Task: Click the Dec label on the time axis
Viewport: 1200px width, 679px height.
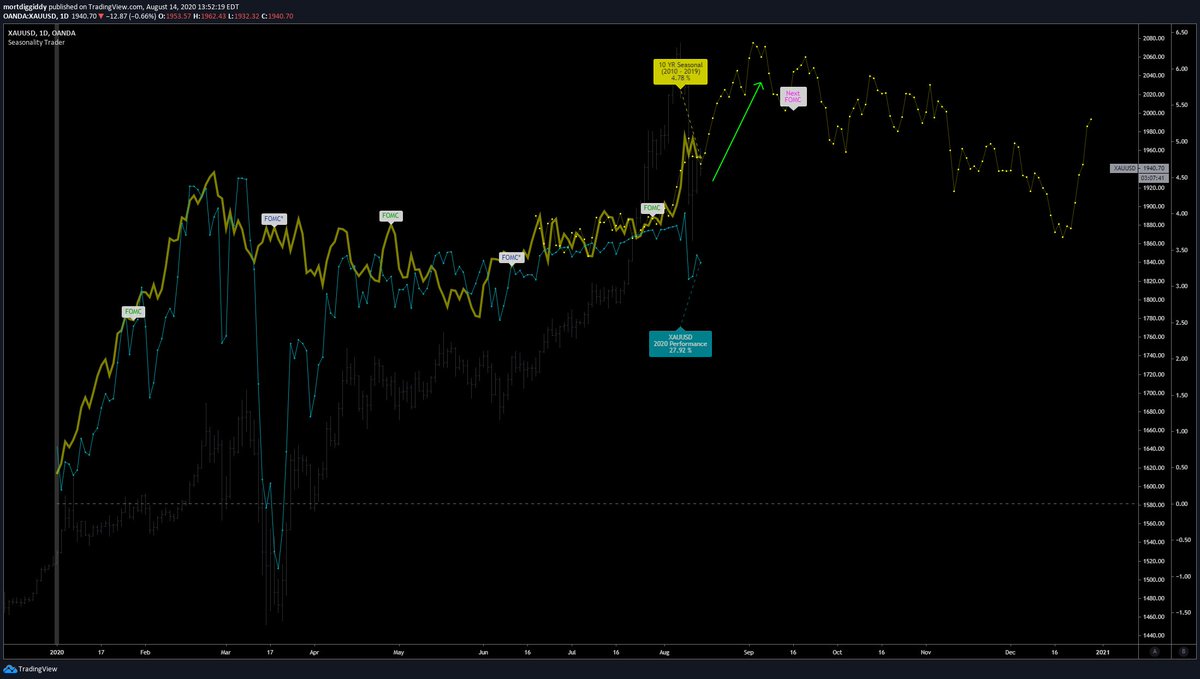Action: (1010, 651)
